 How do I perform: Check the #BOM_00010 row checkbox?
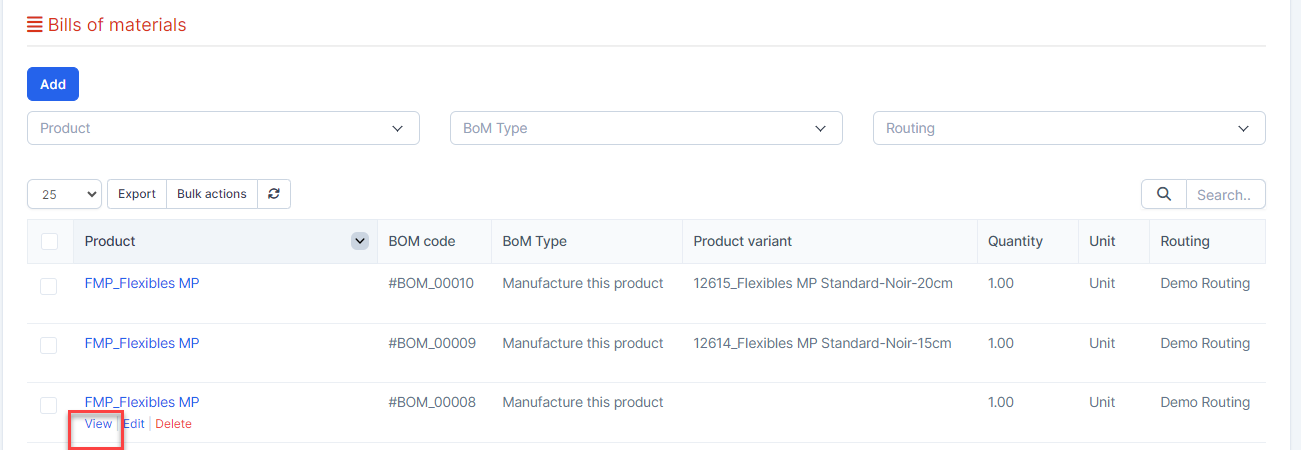coord(49,286)
